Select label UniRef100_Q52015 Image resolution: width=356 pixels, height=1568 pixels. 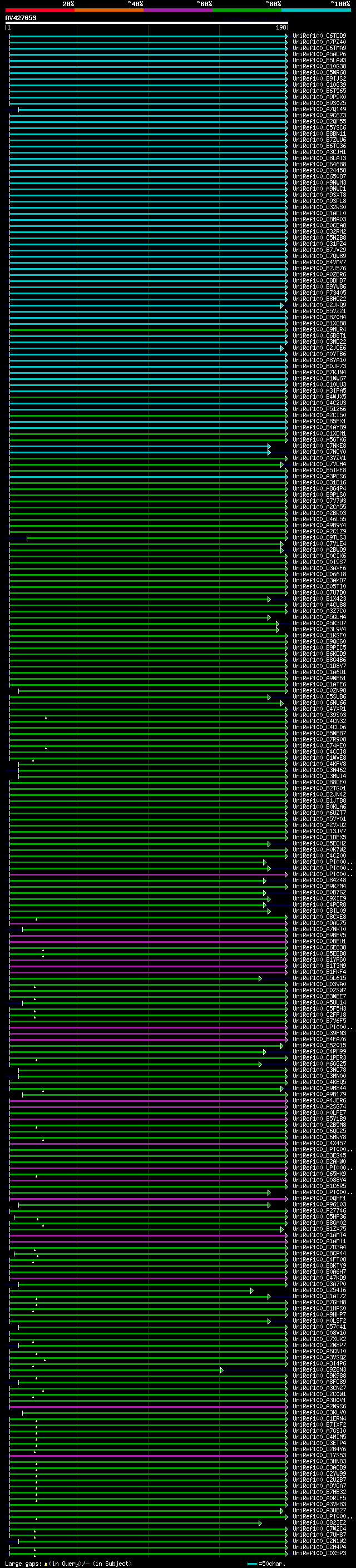(319, 1046)
